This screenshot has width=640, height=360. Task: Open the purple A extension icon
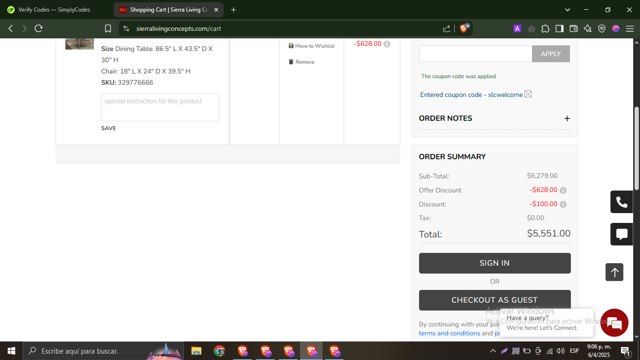(517, 29)
